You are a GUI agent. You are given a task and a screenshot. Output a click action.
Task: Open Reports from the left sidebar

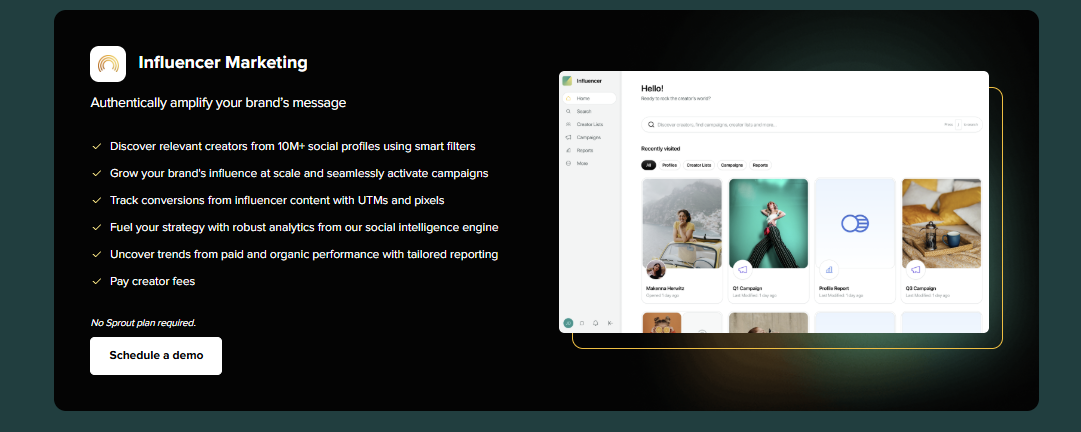click(x=589, y=150)
